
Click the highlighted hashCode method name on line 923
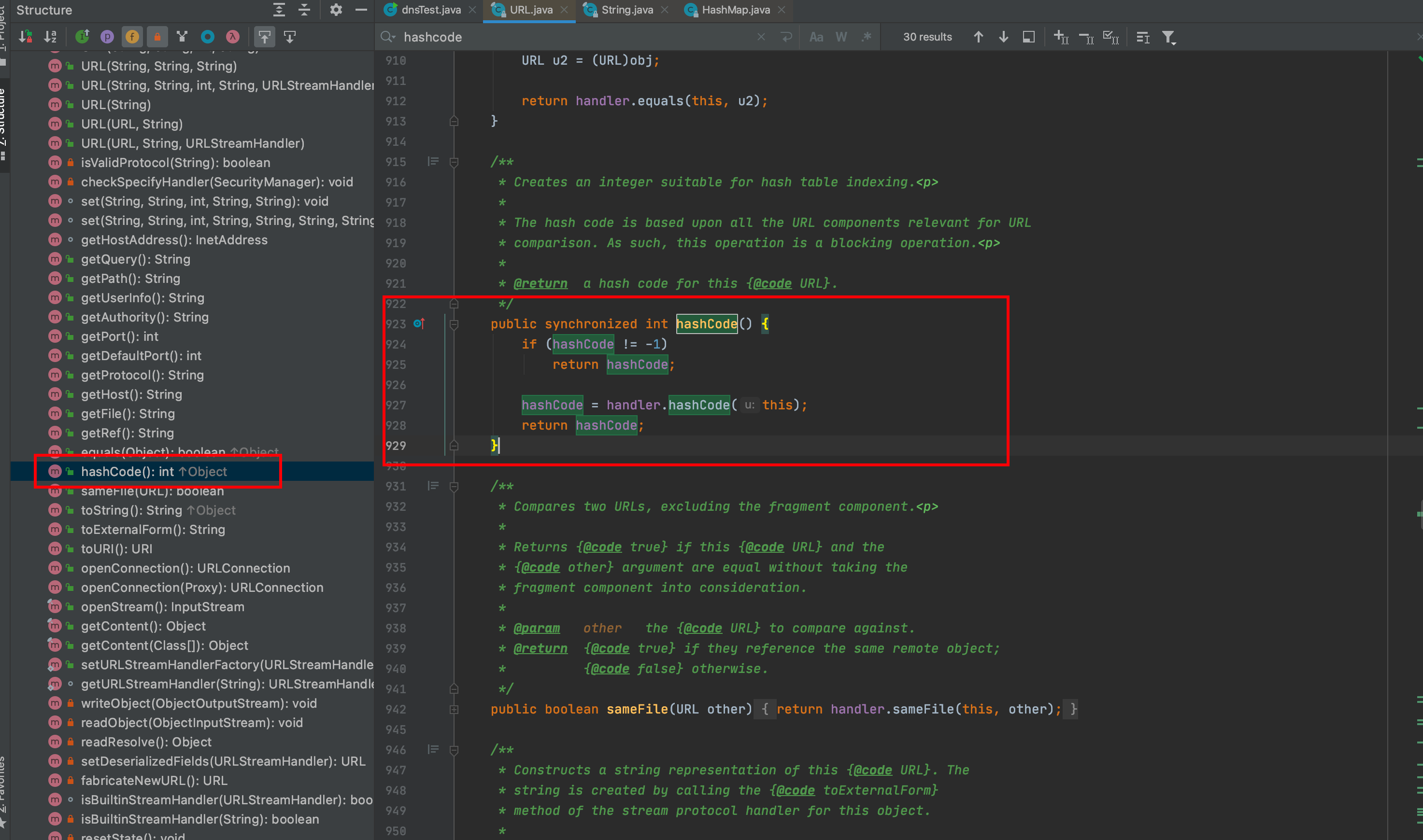point(707,324)
